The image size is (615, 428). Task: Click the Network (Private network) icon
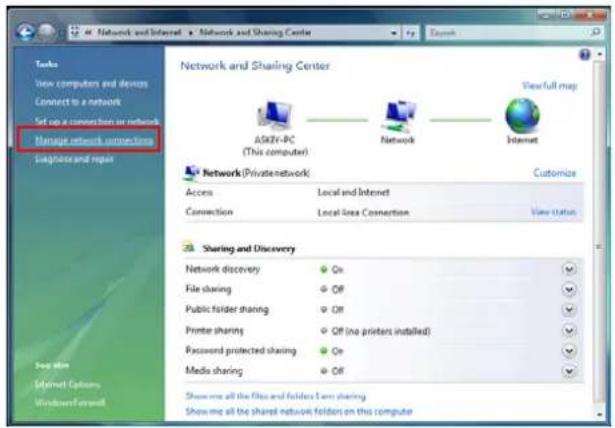click(192, 173)
